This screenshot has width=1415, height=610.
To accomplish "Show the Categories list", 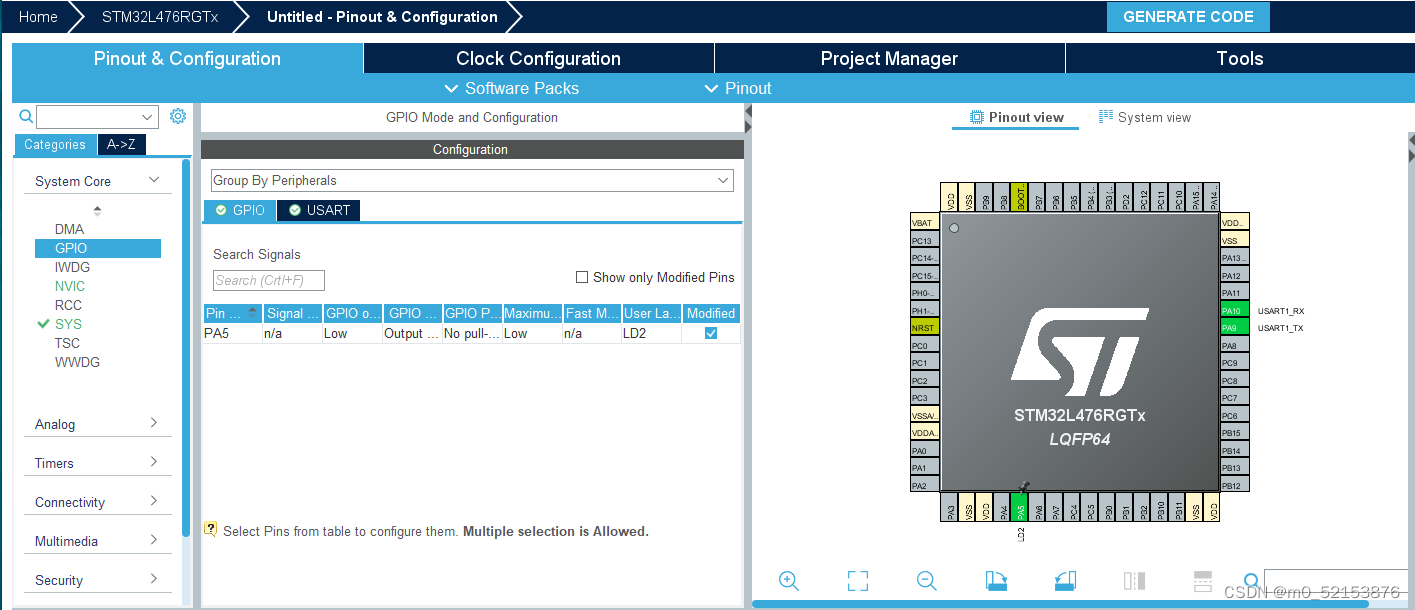I will coord(55,145).
